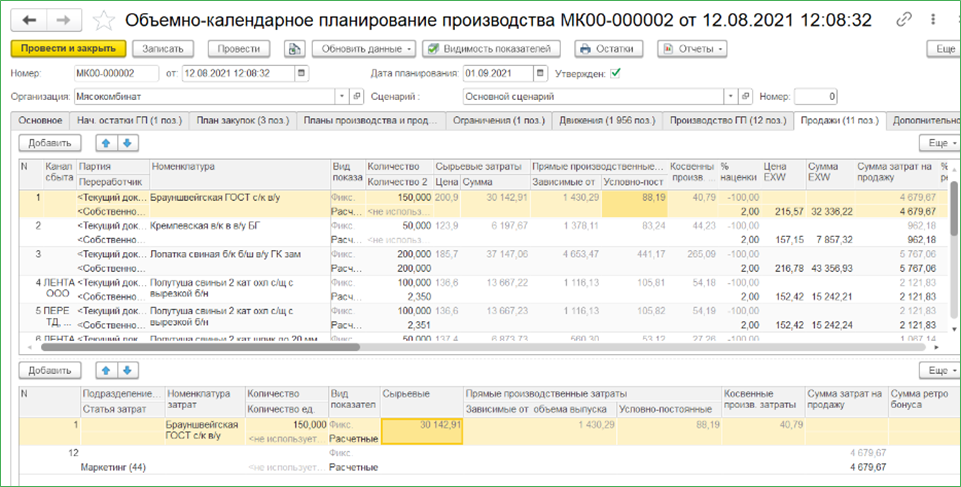
Task: Switch to the Движения (1 956 поз.) tab
Action: point(607,121)
